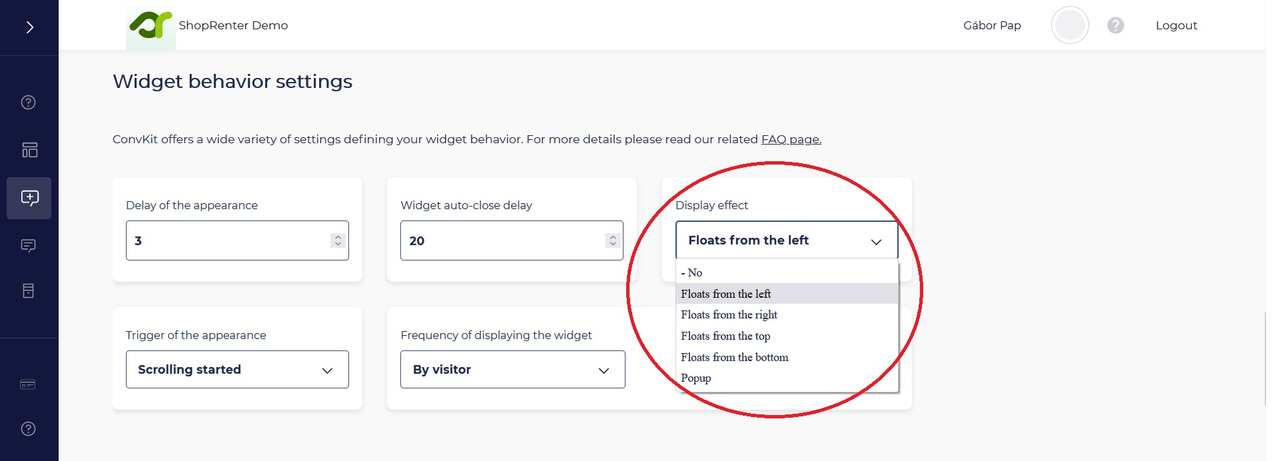The width and height of the screenshot is (1280, 461).
Task: Expand the Trigger of the appearance dropdown
Action: click(x=237, y=370)
